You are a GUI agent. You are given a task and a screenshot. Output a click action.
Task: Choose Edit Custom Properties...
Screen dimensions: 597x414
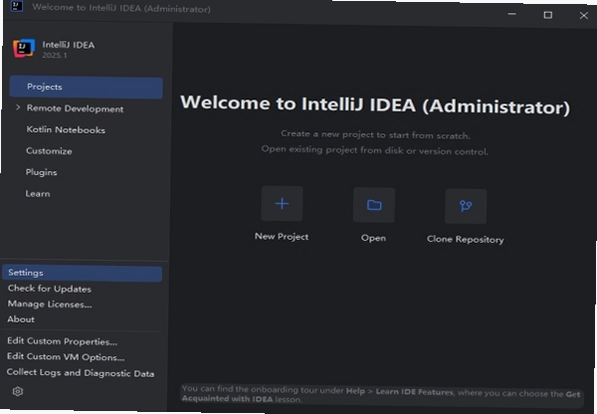click(x=62, y=341)
